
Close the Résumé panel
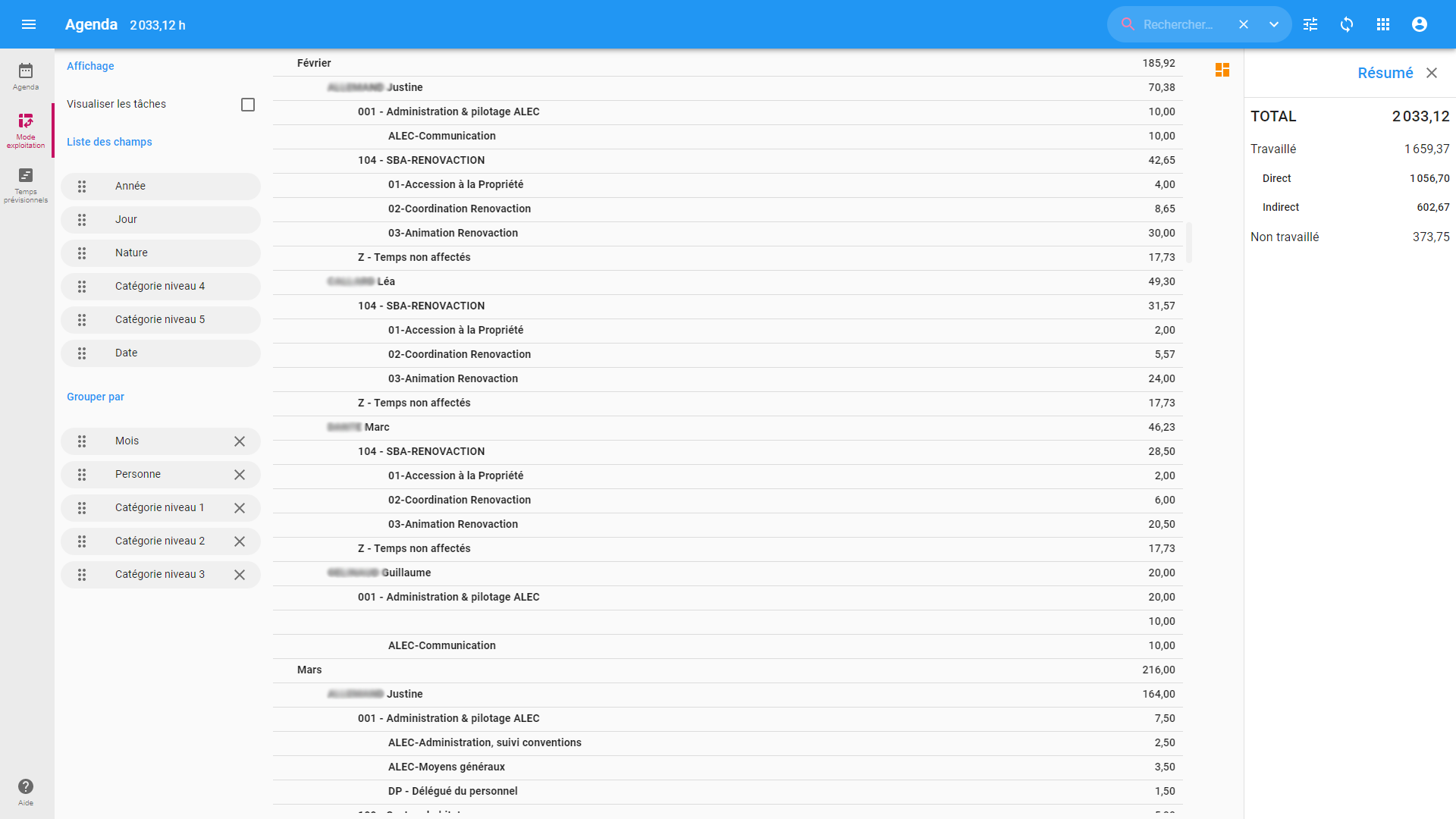tap(1432, 72)
